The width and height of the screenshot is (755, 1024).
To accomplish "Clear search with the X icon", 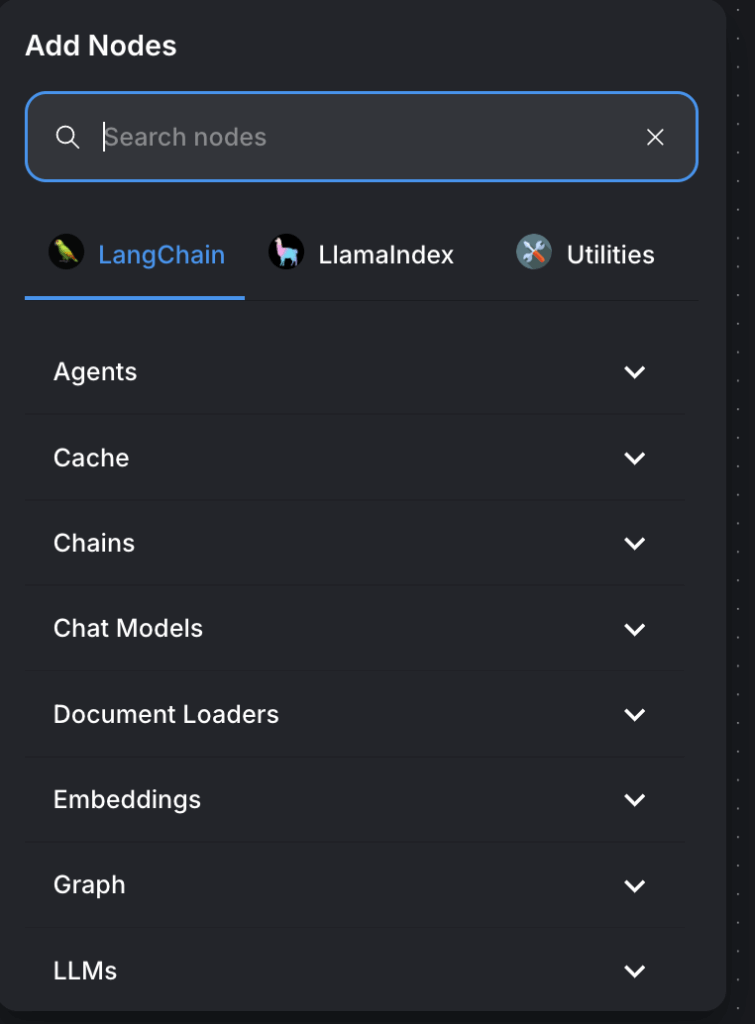I will pyautogui.click(x=655, y=137).
